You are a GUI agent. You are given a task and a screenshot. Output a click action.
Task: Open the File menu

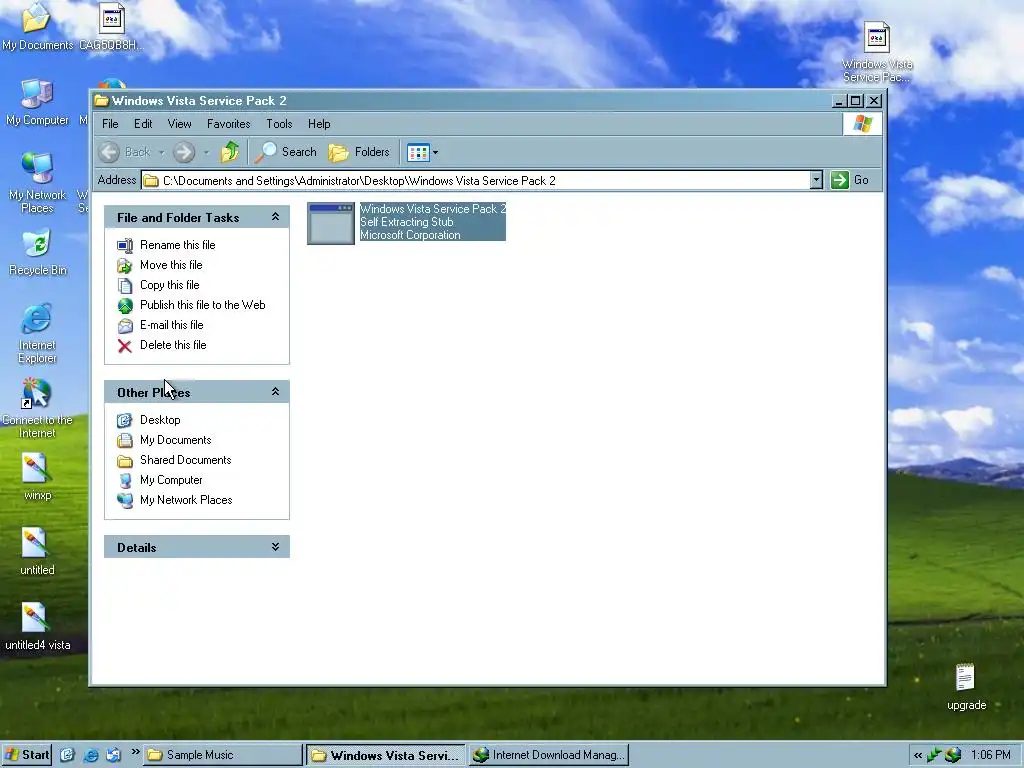click(x=110, y=124)
